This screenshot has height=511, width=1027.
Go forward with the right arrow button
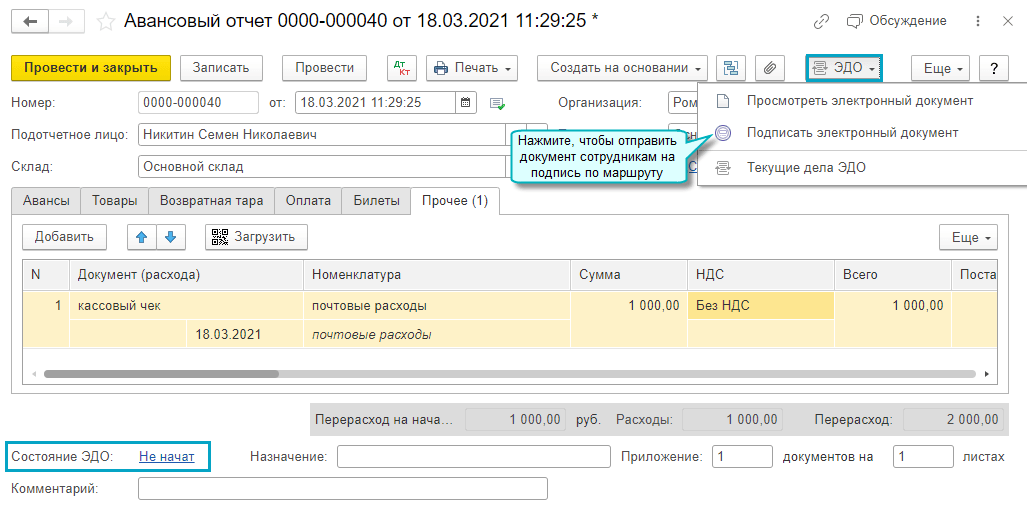[66, 22]
